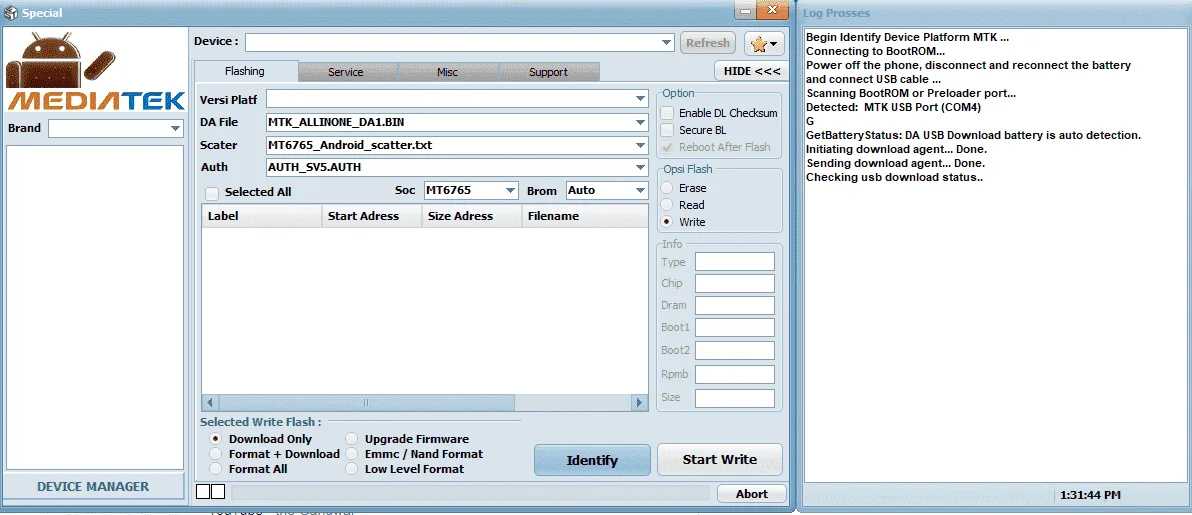Open the Soc MT6765 dropdown
The image size is (1192, 515).
[510, 190]
